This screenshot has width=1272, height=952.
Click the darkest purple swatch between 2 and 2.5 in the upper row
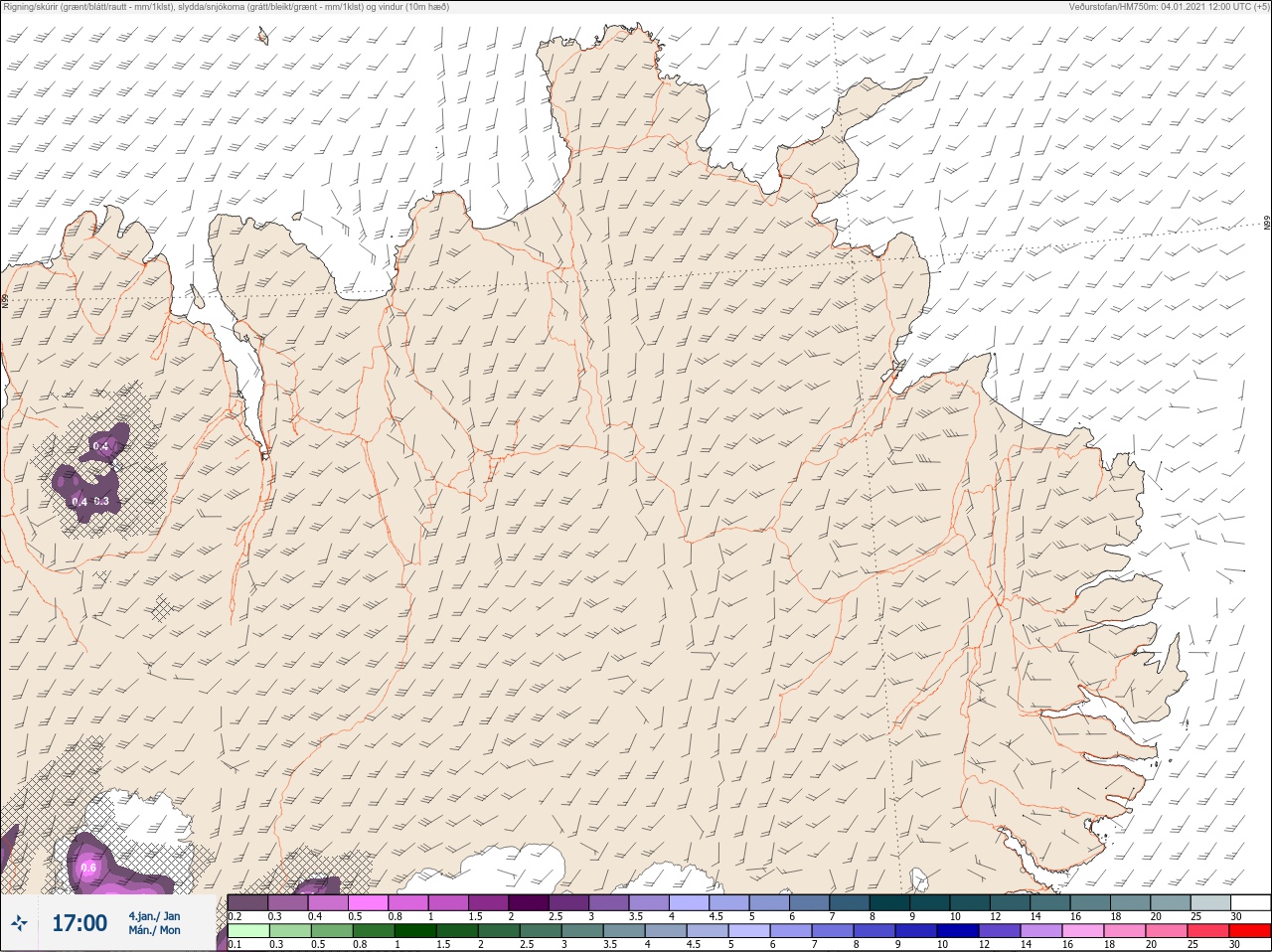coord(529,902)
